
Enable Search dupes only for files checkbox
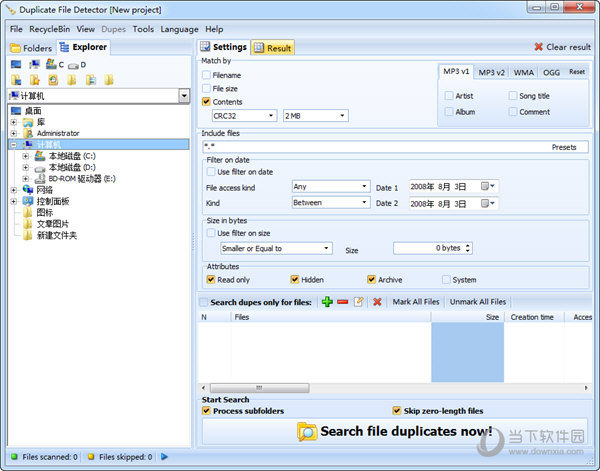click(204, 302)
